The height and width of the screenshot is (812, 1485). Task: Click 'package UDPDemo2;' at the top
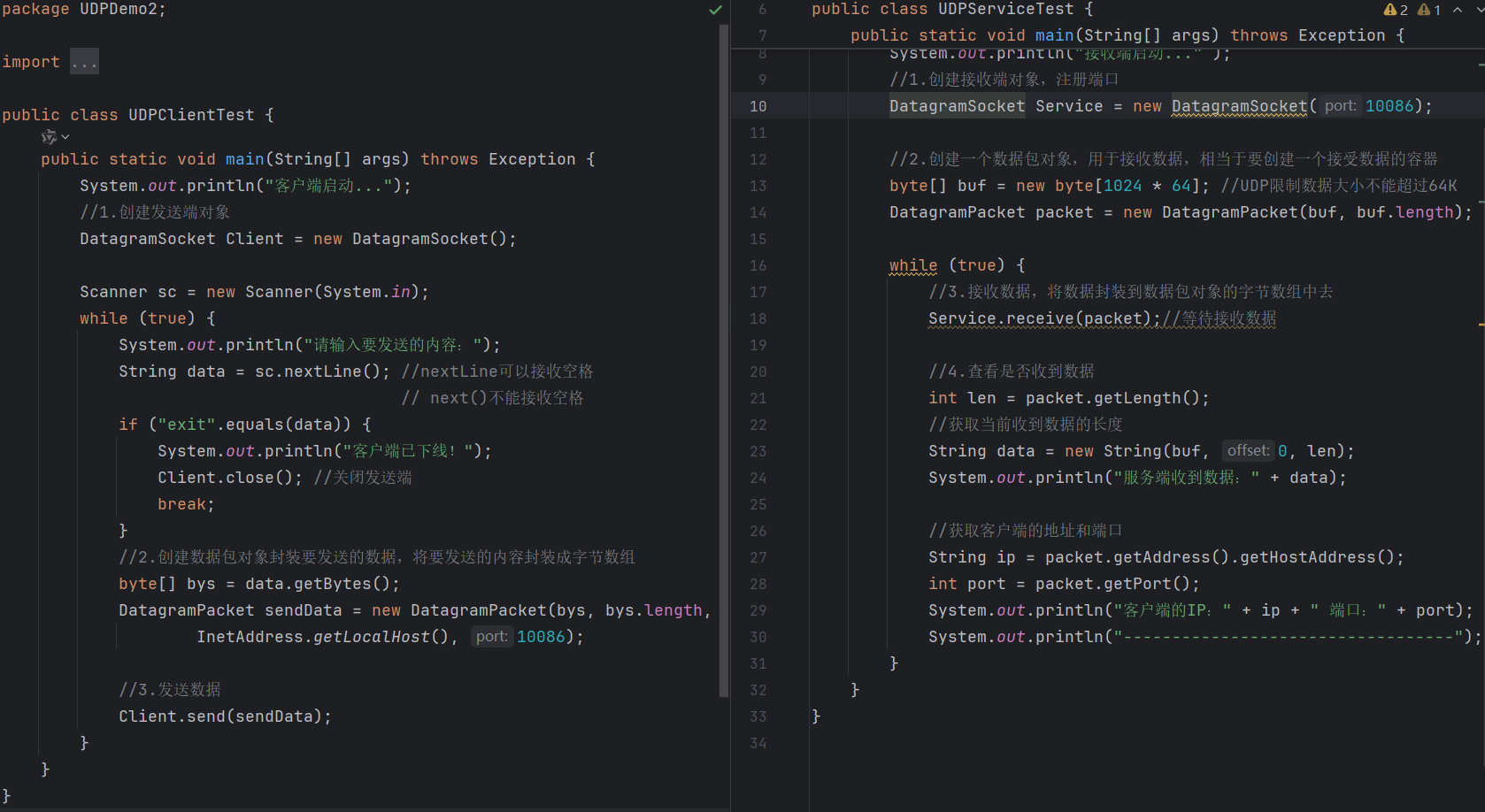pyautogui.click(x=84, y=9)
